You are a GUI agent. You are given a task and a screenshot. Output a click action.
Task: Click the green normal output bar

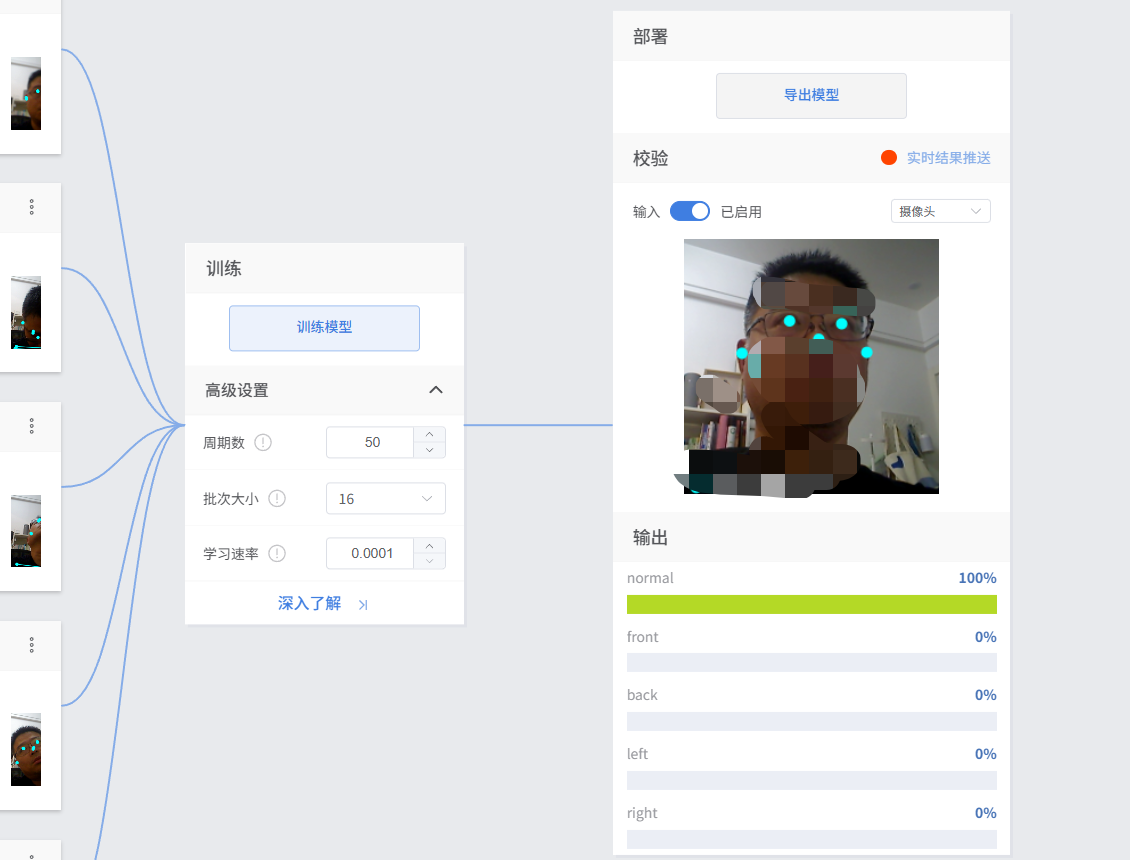pos(811,604)
